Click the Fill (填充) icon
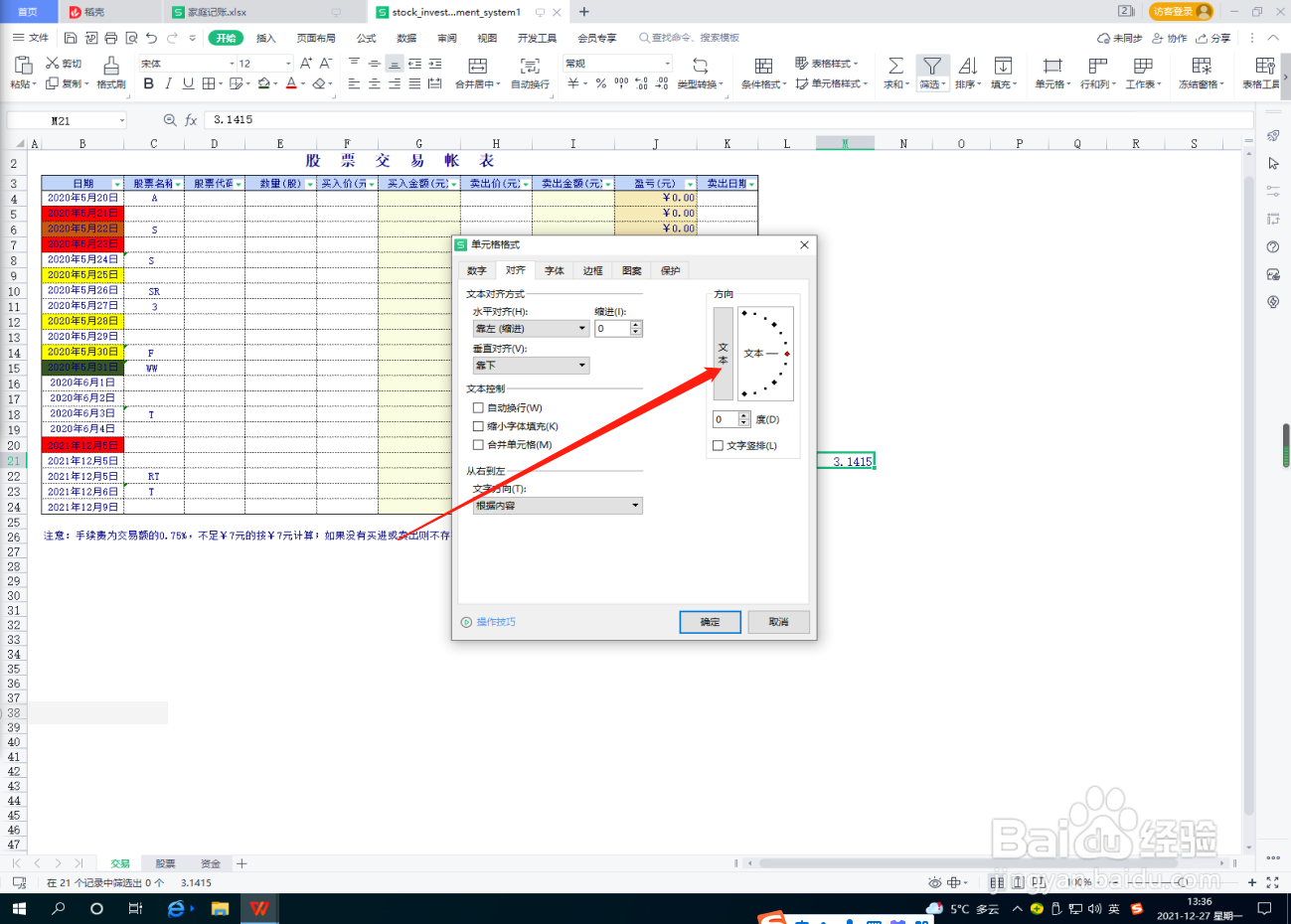The width and height of the screenshot is (1291, 924). [x=1003, y=66]
